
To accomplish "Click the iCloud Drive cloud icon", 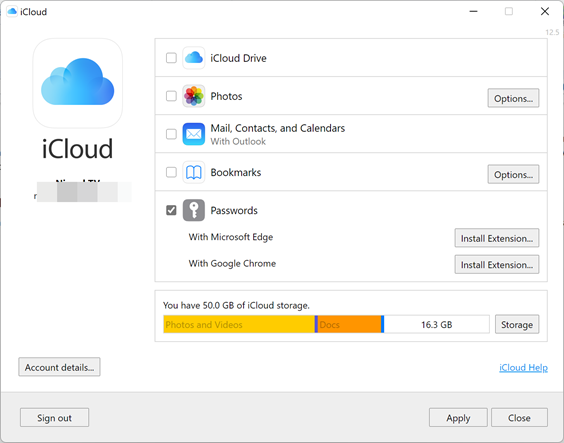I will point(194,58).
